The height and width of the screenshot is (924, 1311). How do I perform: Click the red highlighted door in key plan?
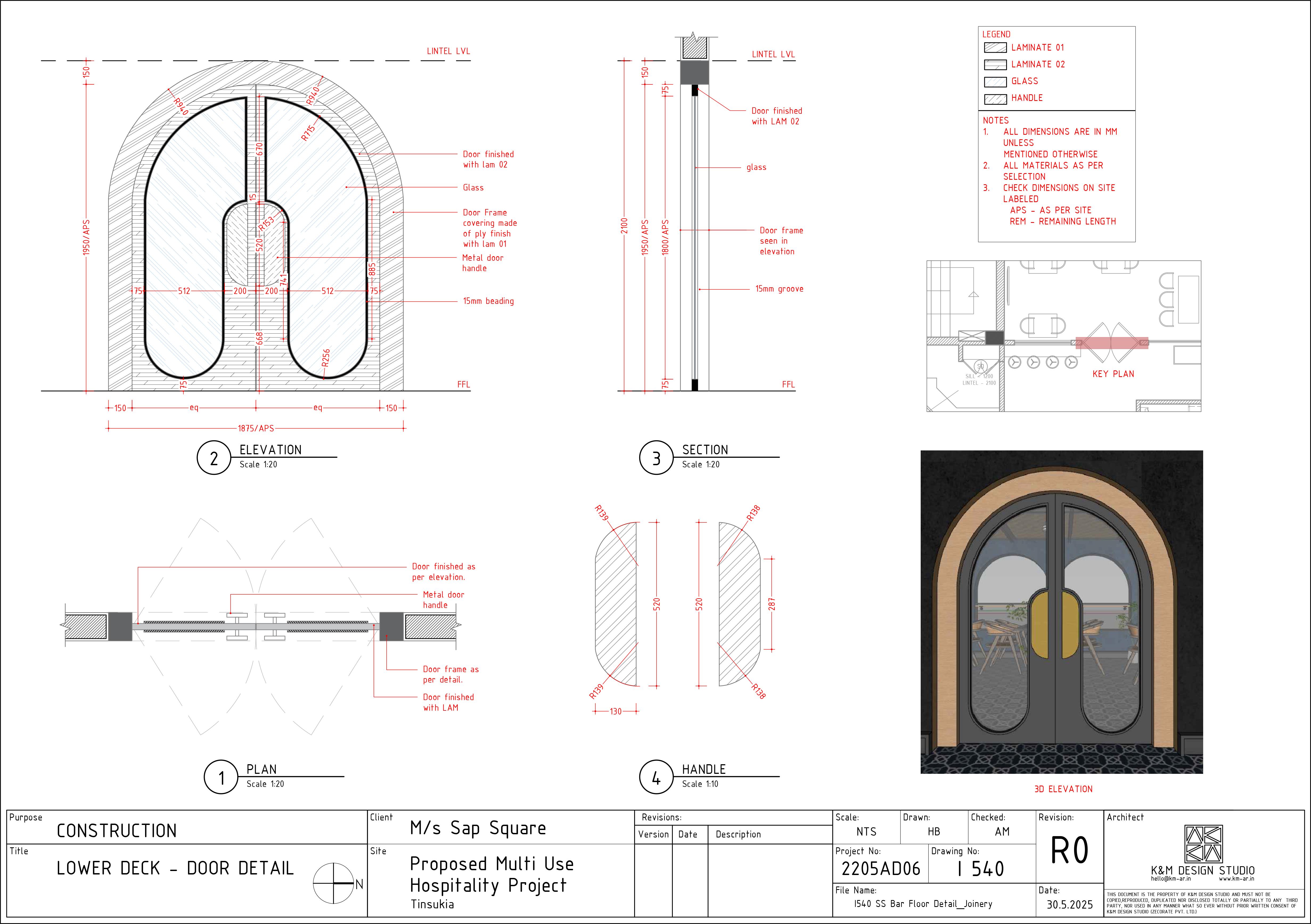[x=1112, y=343]
